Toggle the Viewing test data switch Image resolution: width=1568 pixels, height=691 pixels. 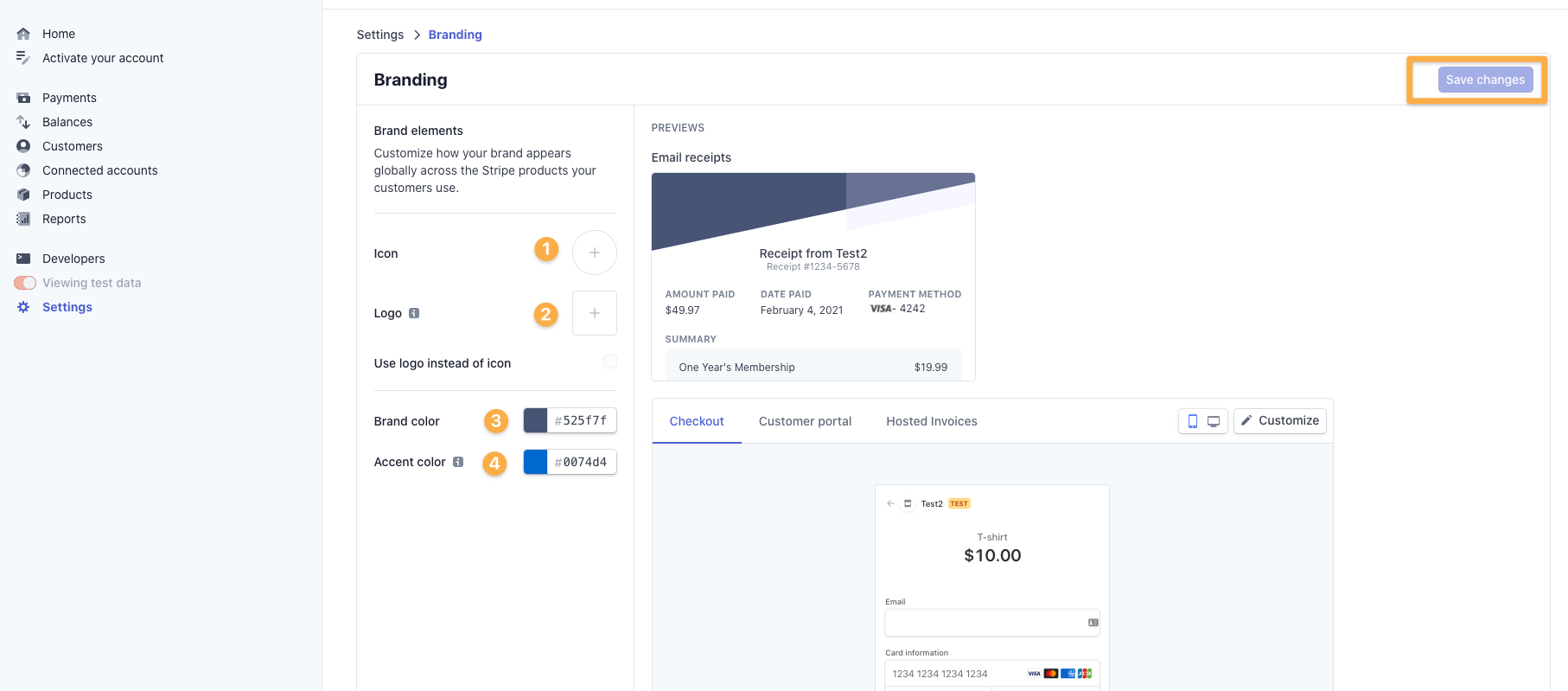[25, 283]
